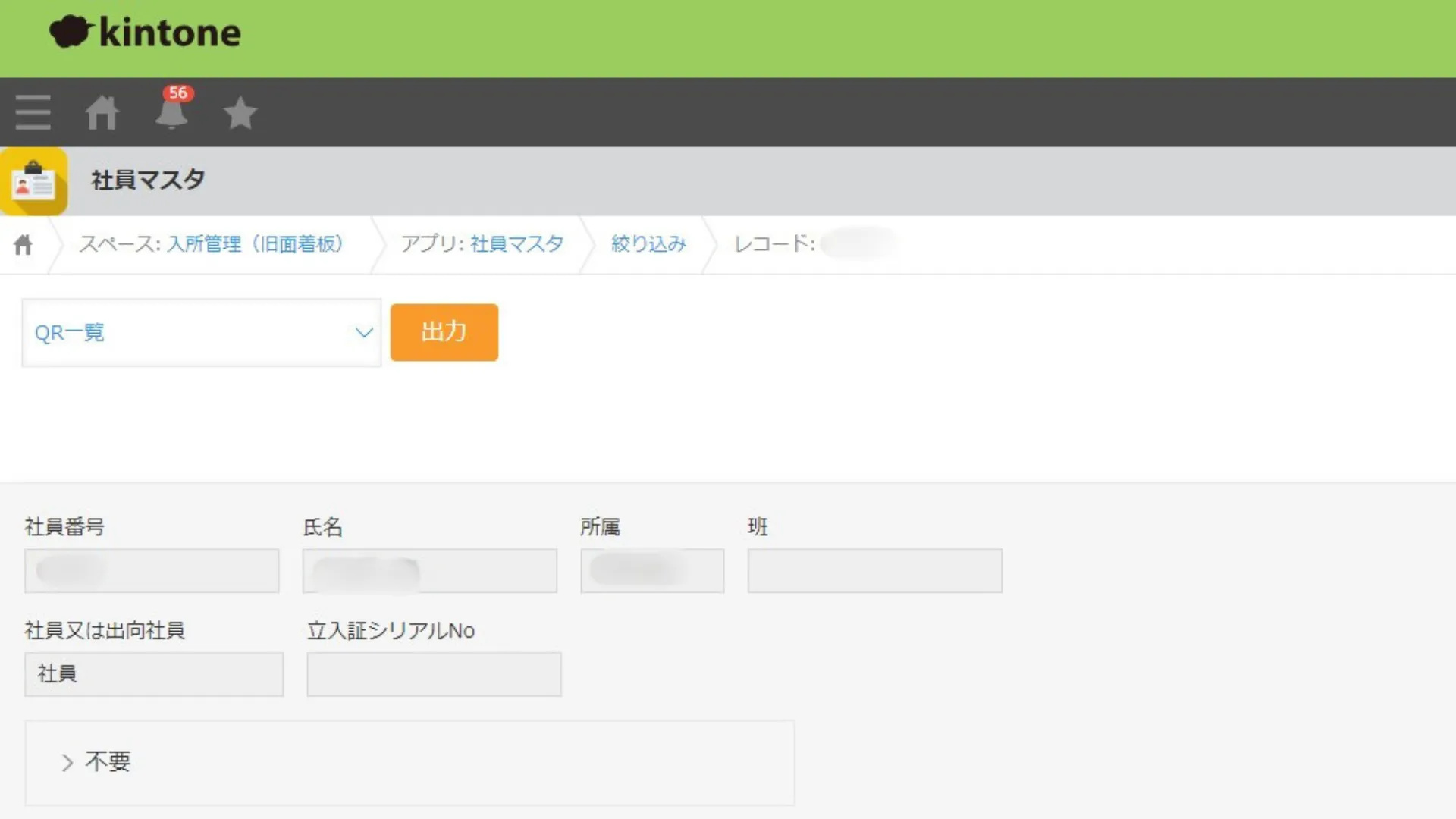This screenshot has height=819, width=1456.
Task: Click the 所属 field
Action: pos(652,571)
